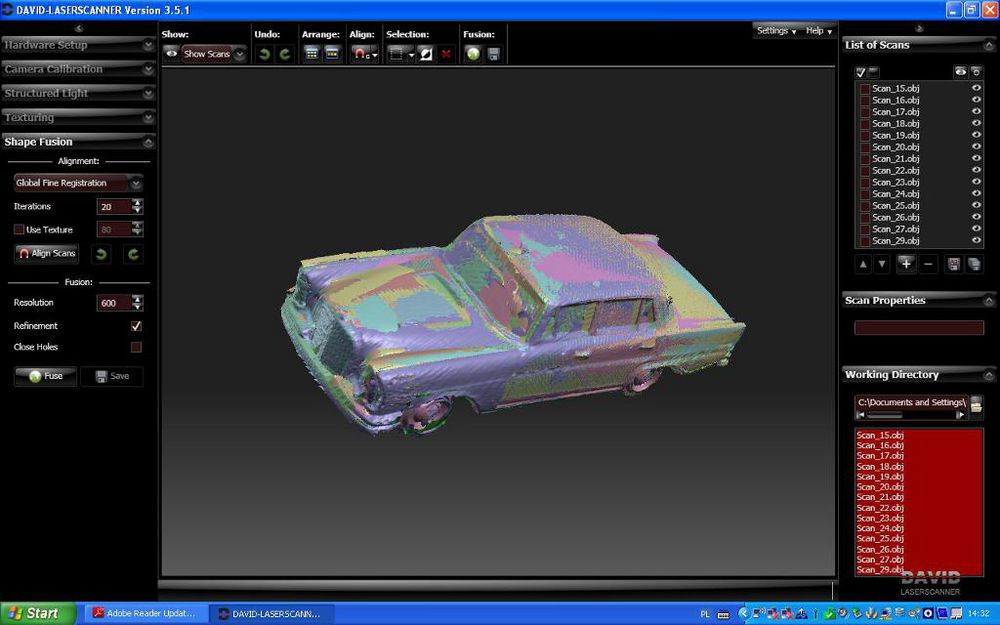The image size is (1000, 625).
Task: Hide Scan_15.obj using its eye icon
Action: pos(976,89)
